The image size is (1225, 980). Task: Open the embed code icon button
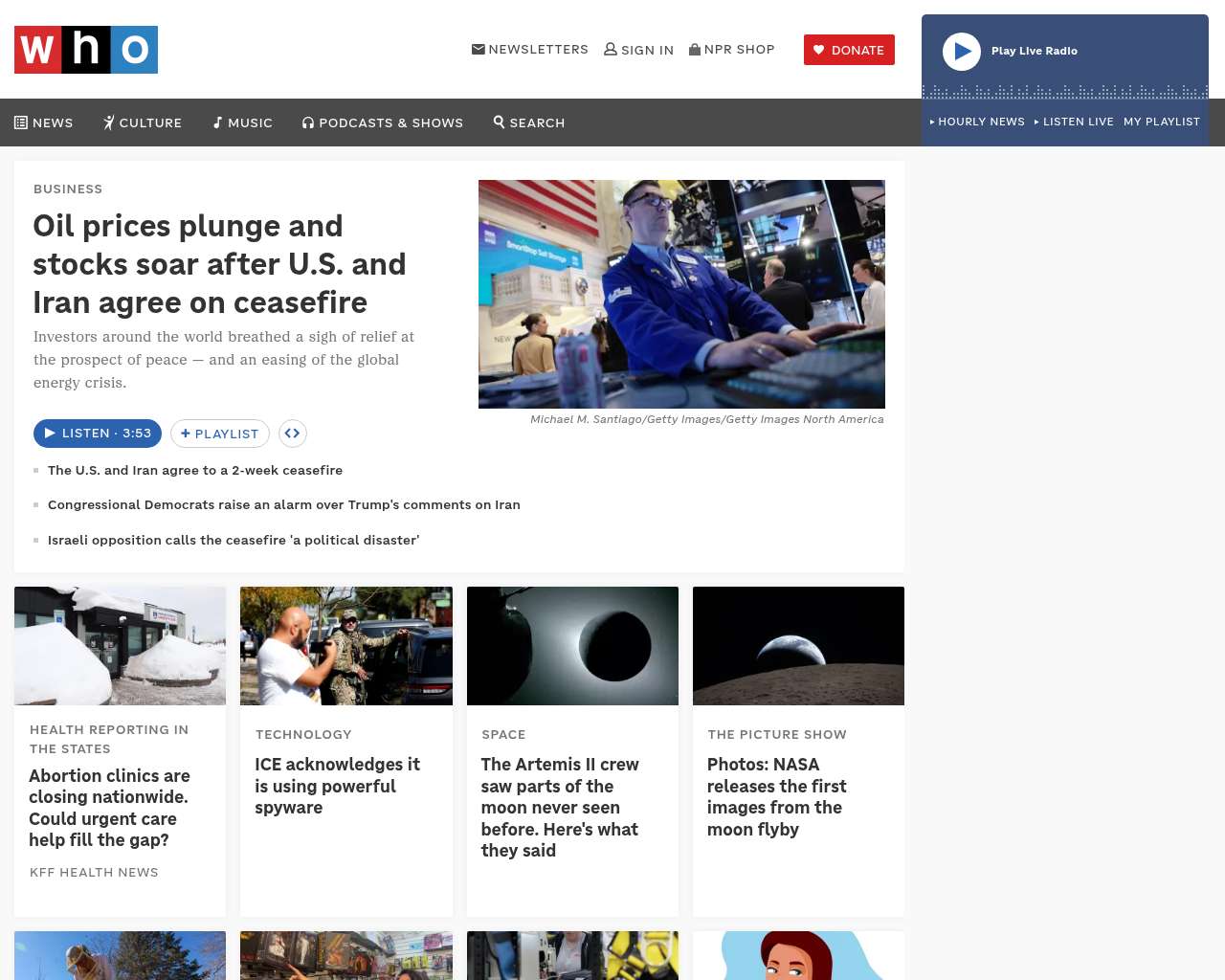(292, 434)
